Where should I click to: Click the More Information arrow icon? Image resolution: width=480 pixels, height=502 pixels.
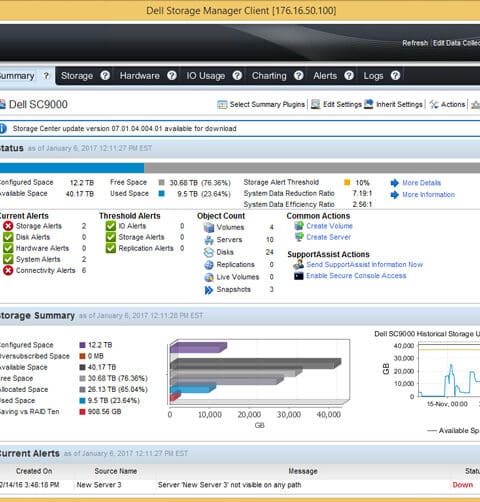395,195
